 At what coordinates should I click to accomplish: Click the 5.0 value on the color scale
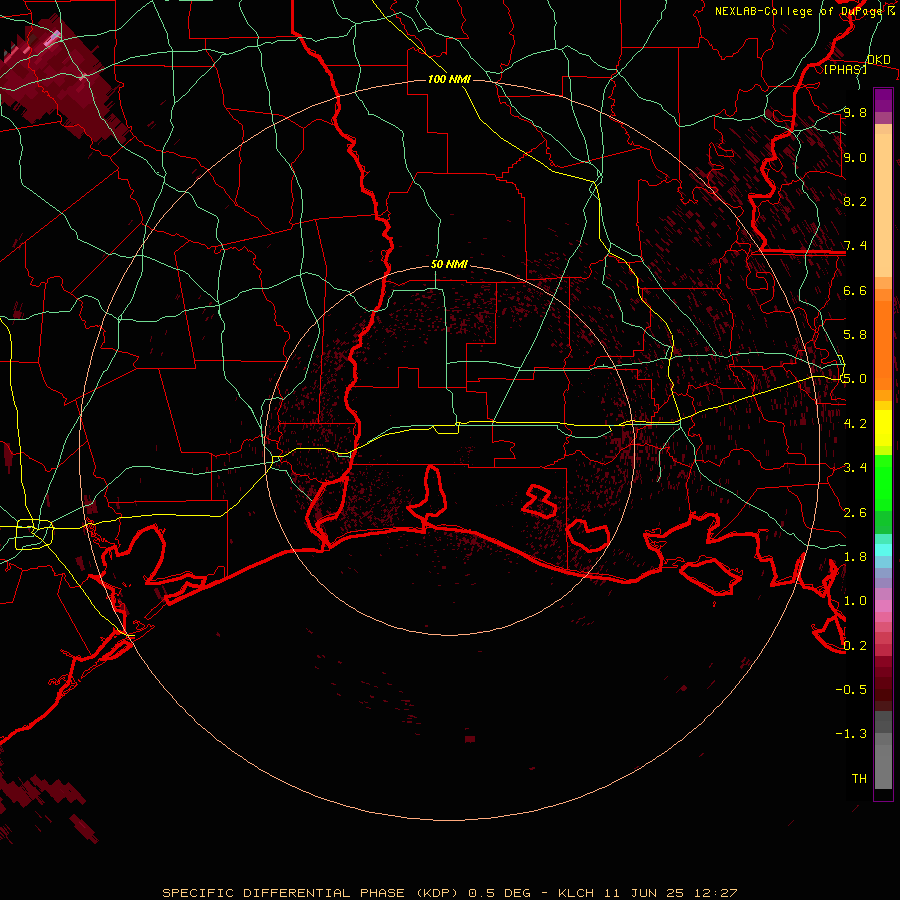click(x=855, y=379)
